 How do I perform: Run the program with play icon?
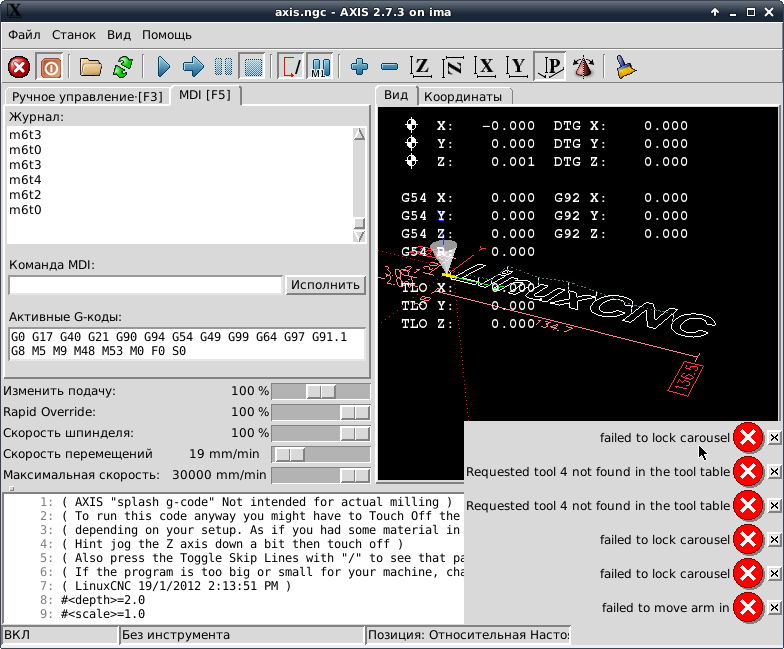tap(164, 67)
